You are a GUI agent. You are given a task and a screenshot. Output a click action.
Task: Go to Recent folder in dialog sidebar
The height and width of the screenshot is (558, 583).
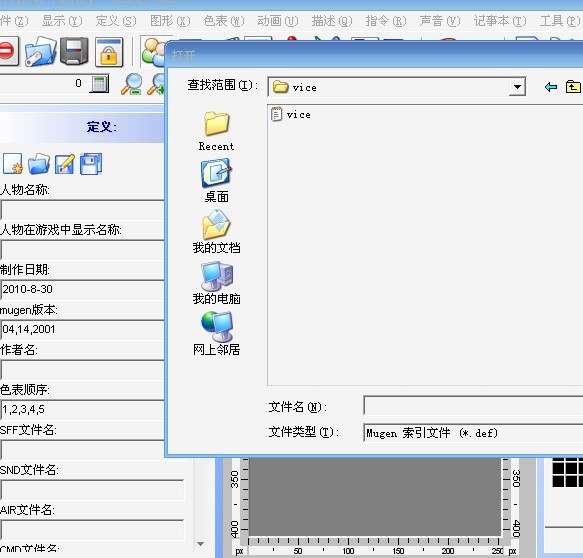(x=216, y=131)
